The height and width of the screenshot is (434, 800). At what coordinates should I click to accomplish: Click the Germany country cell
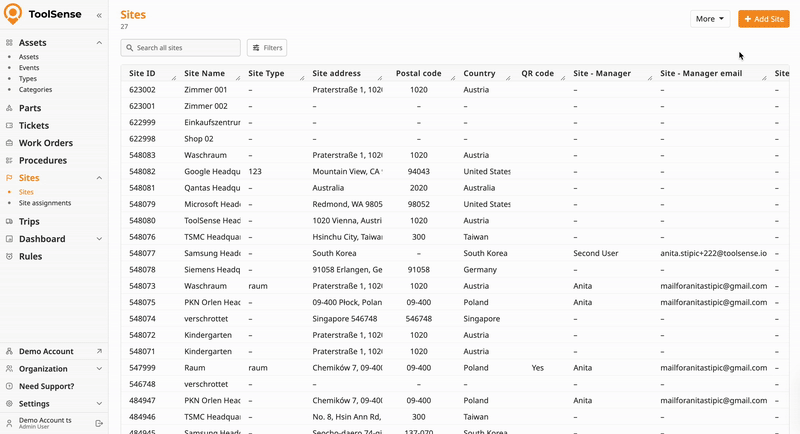[x=480, y=270]
